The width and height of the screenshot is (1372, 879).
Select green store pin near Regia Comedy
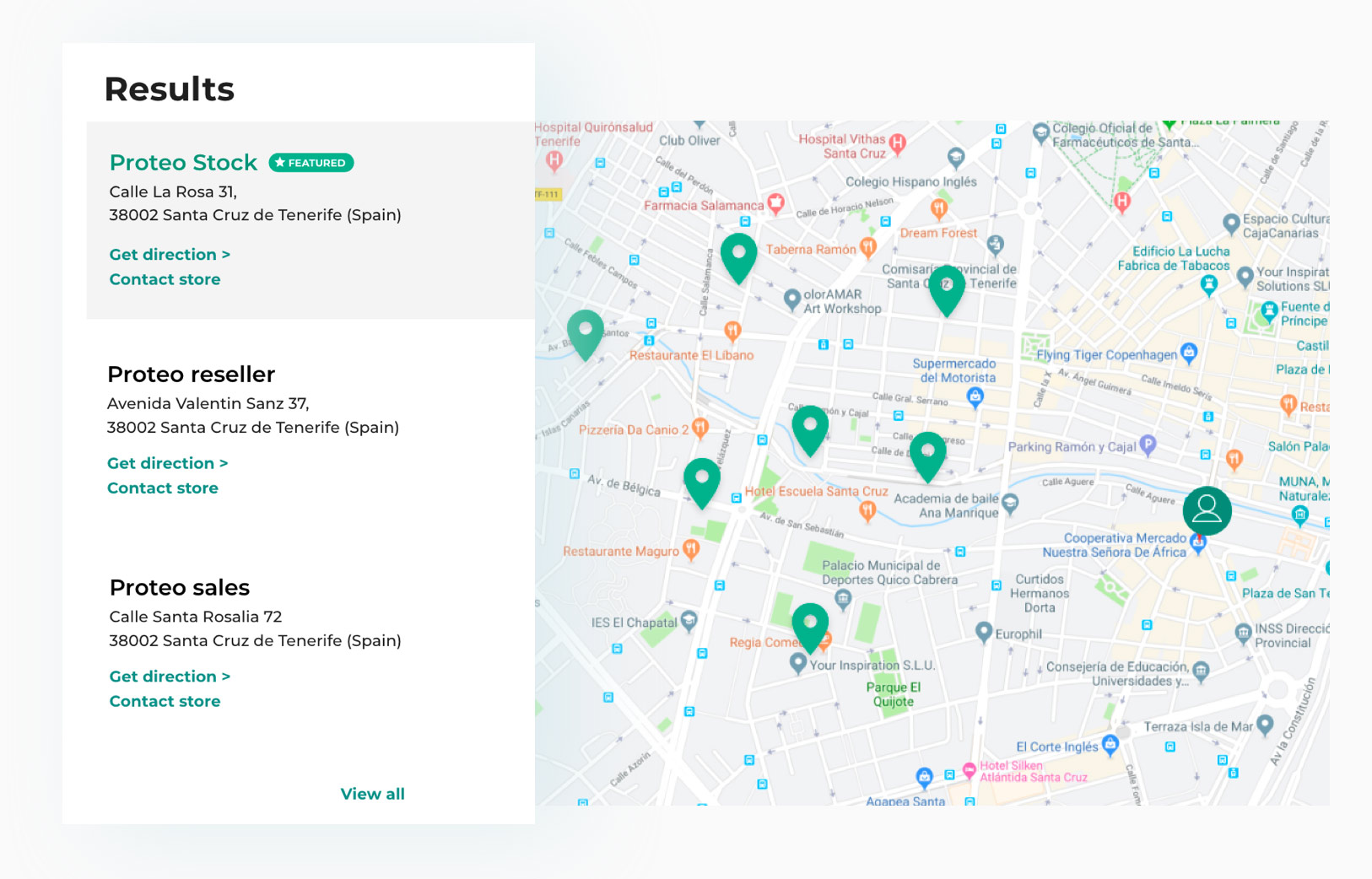coord(810,628)
